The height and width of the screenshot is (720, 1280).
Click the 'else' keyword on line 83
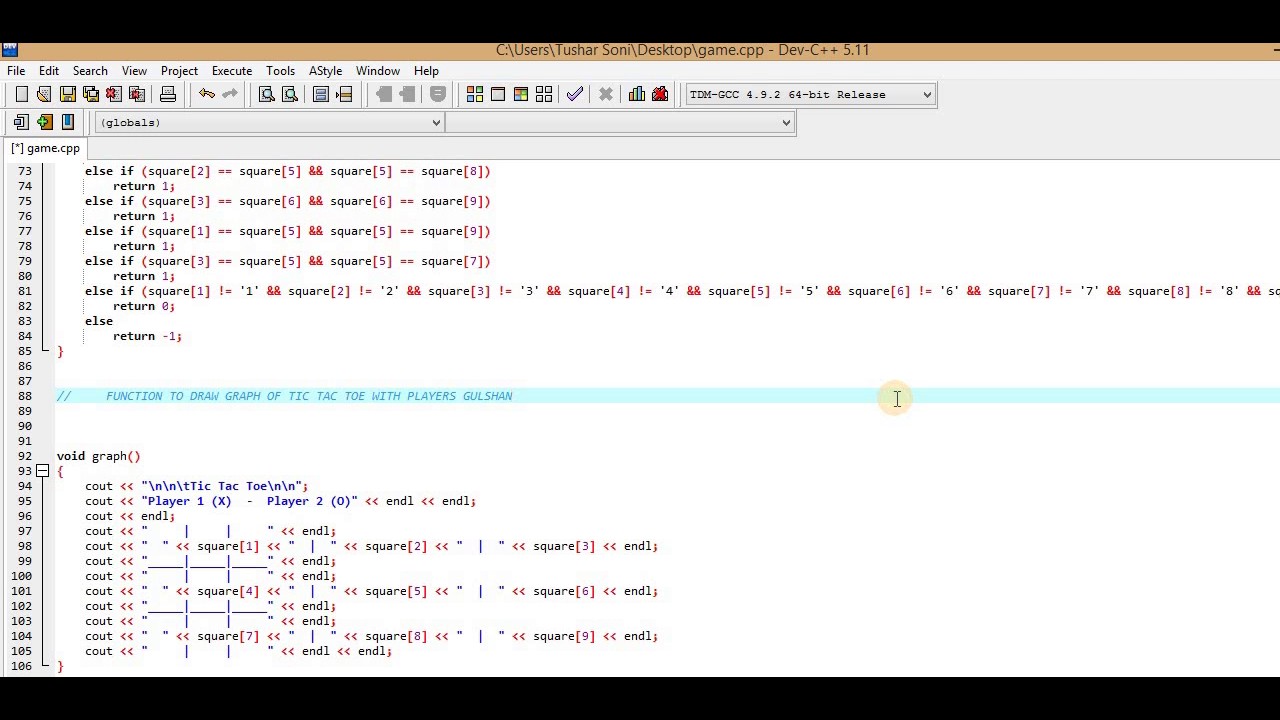[99, 321]
